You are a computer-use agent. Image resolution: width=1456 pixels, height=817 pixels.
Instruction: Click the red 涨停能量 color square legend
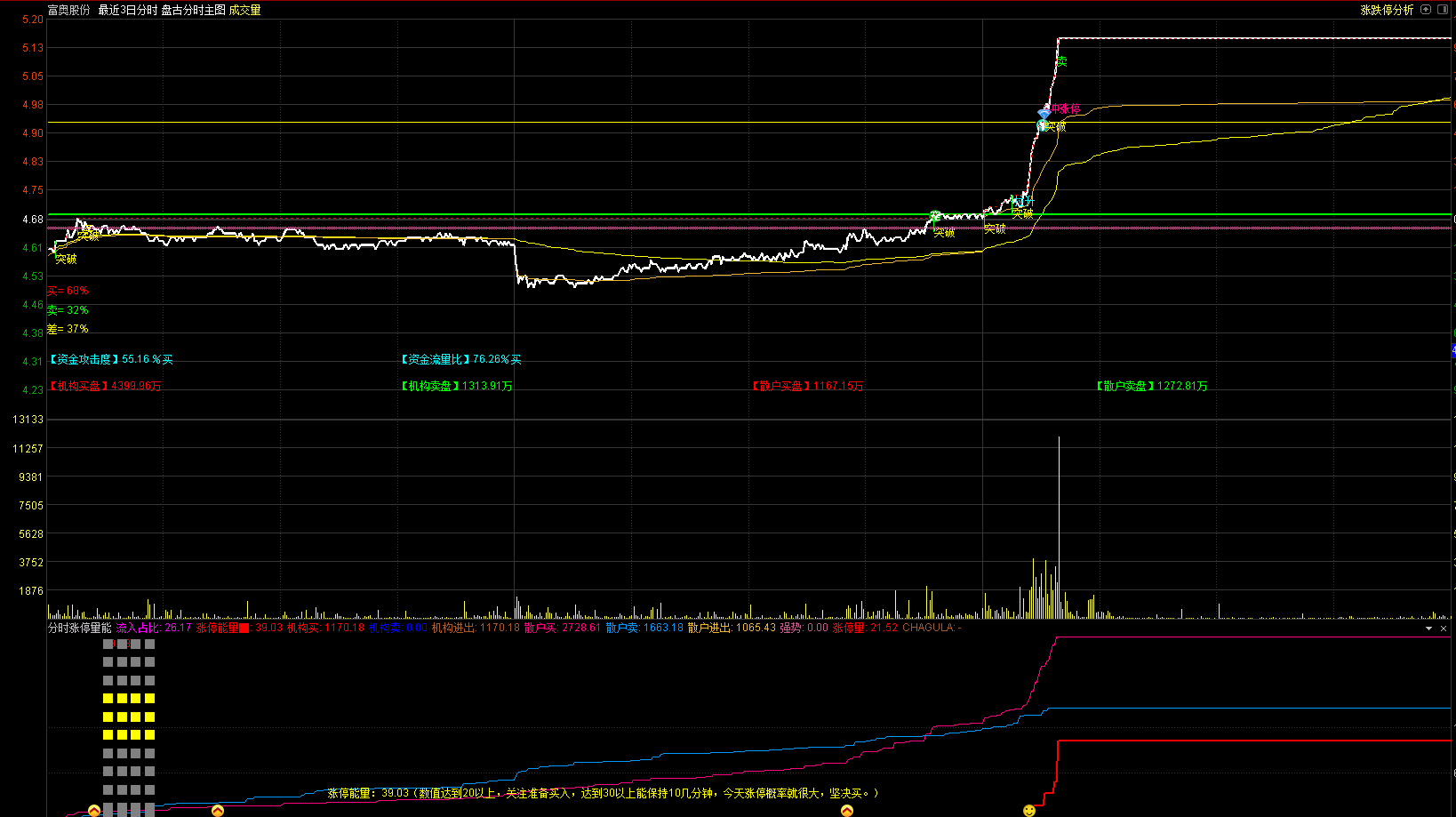coord(244,628)
